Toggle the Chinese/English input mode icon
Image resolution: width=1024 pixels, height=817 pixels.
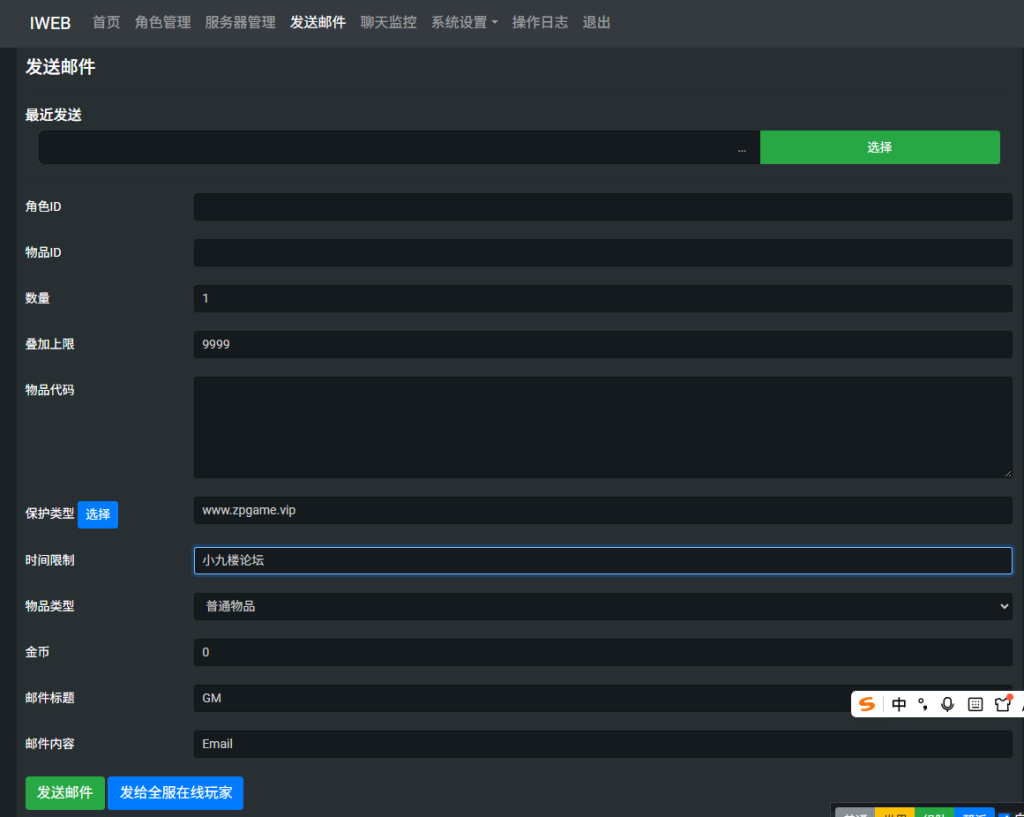(x=899, y=704)
